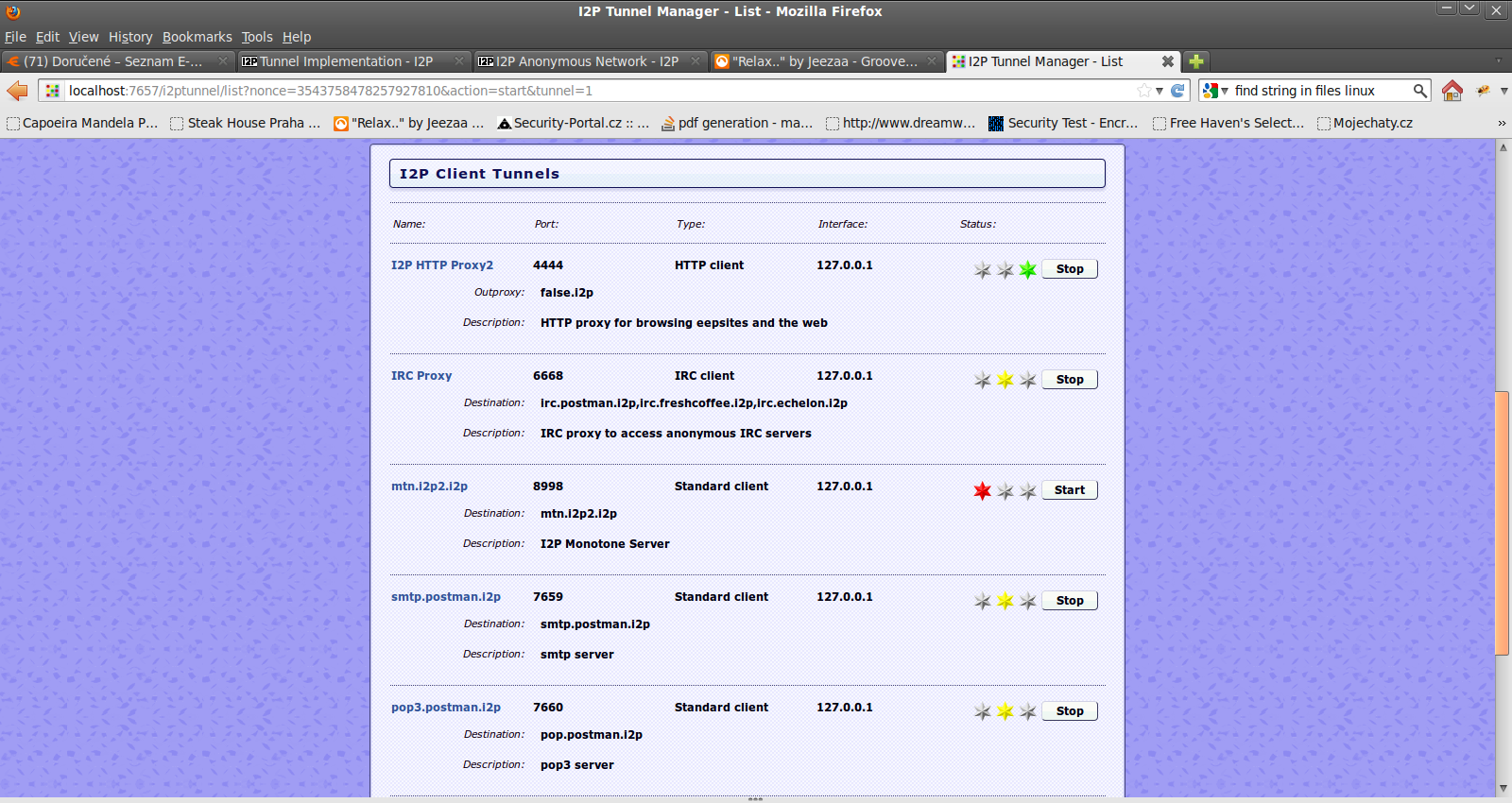Click the yellow star status of IRC Proxy
The image size is (1512, 803).
pos(1005,380)
